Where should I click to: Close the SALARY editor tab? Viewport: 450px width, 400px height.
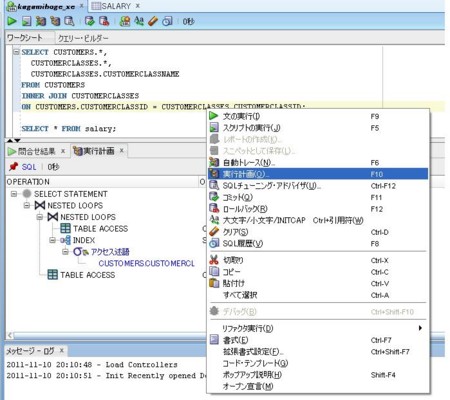(x=138, y=6)
